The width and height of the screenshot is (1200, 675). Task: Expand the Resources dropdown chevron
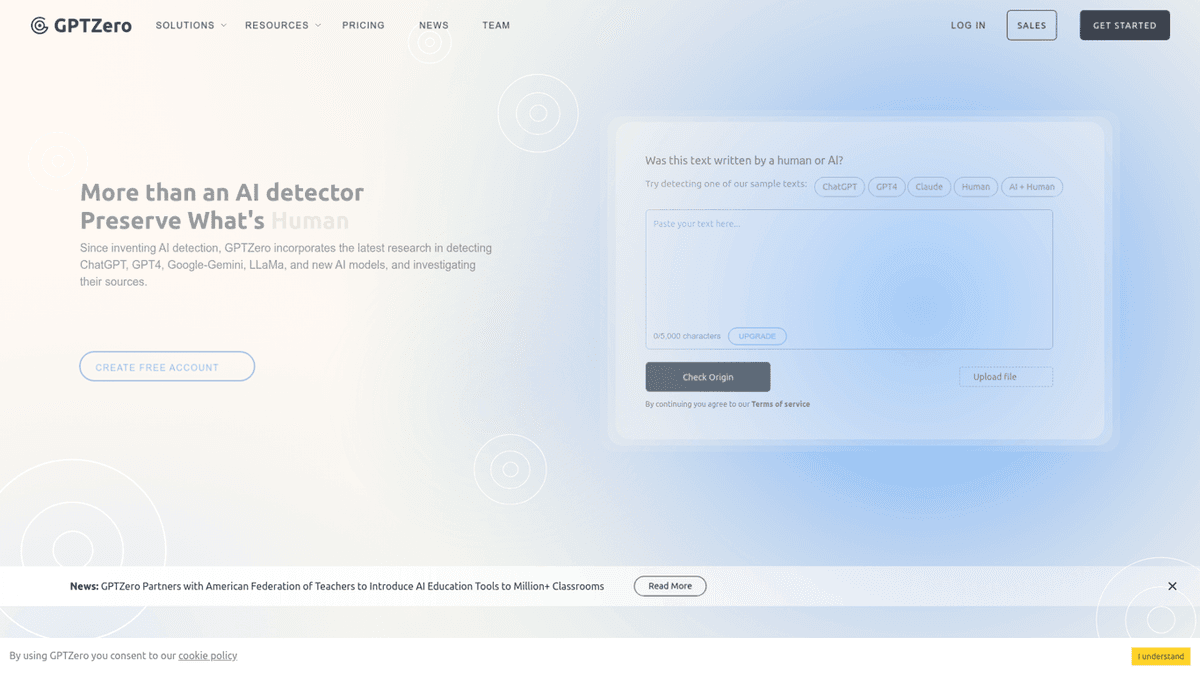(318, 25)
